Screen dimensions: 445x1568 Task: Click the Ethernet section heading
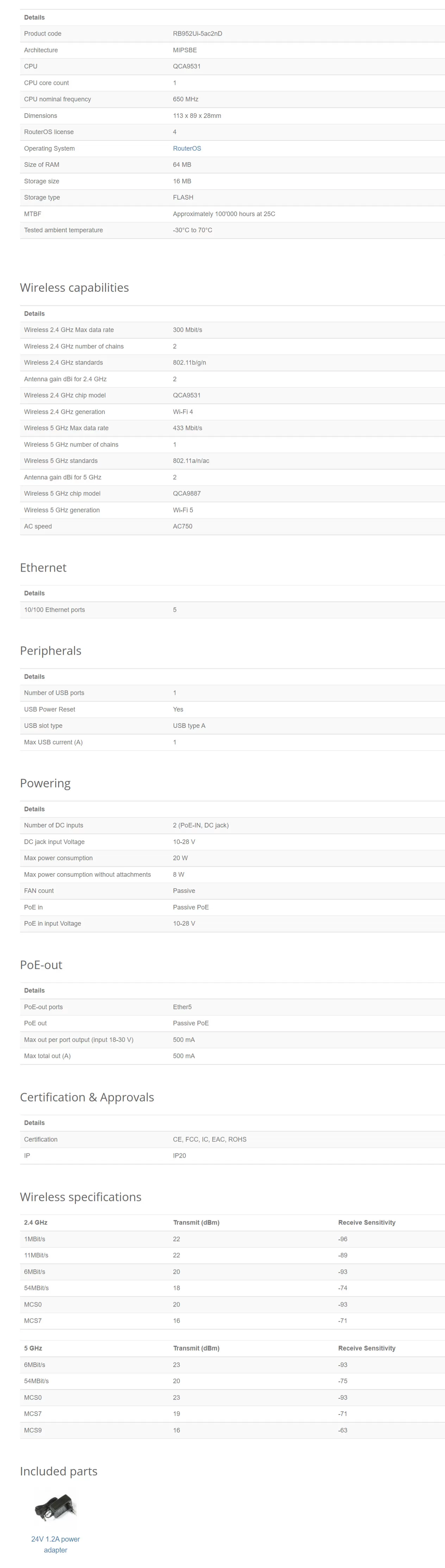(43, 567)
